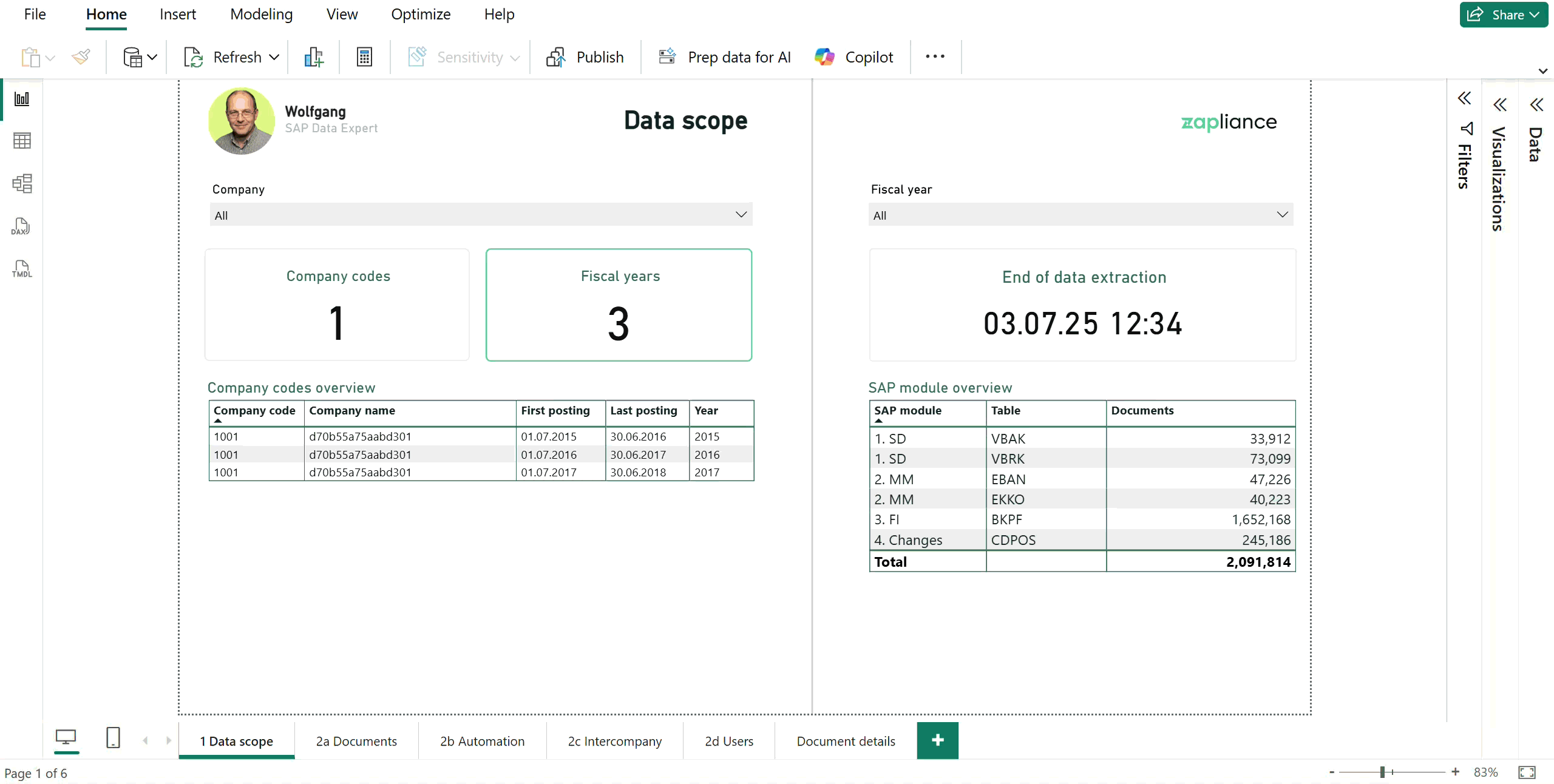Switch to mobile layout icon
Image resolution: width=1554 pixels, height=784 pixels.
coord(113,737)
